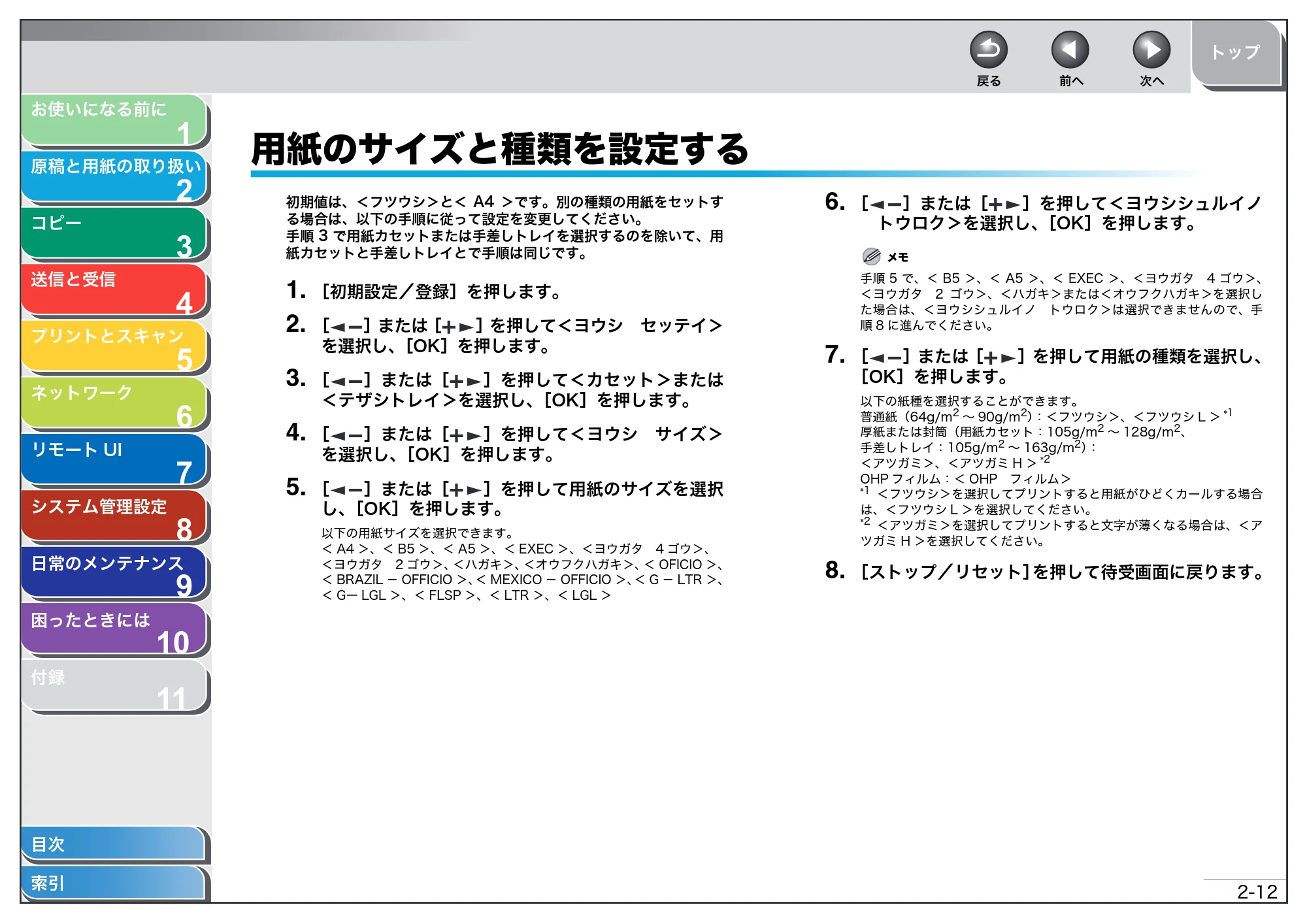Viewport: 1307px width, 924px height.
Task: Click the 目次 (contents) button
Action: pyautogui.click(x=113, y=844)
